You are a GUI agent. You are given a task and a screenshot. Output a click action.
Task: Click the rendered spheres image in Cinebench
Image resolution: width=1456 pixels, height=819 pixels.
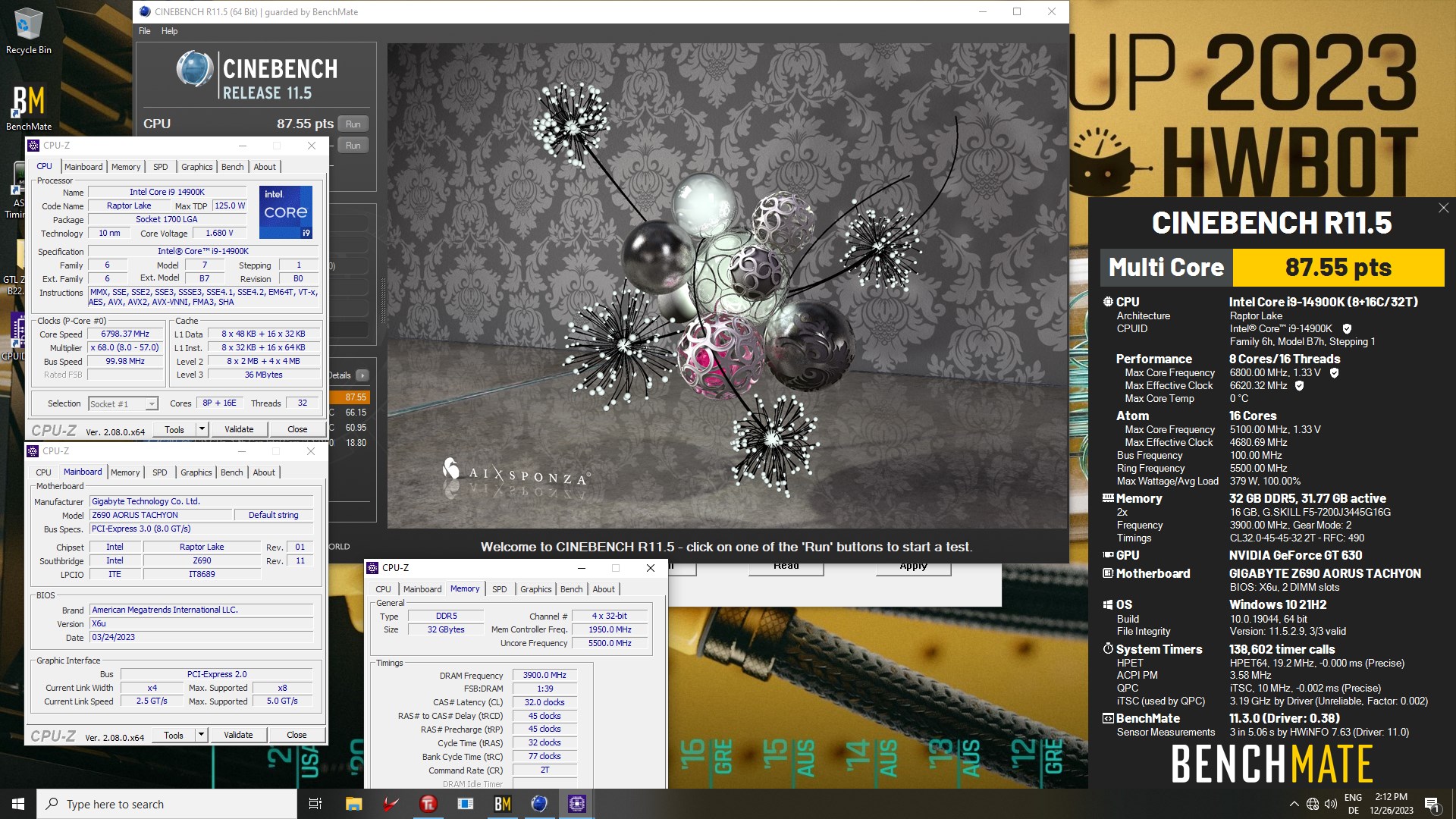pos(727,285)
